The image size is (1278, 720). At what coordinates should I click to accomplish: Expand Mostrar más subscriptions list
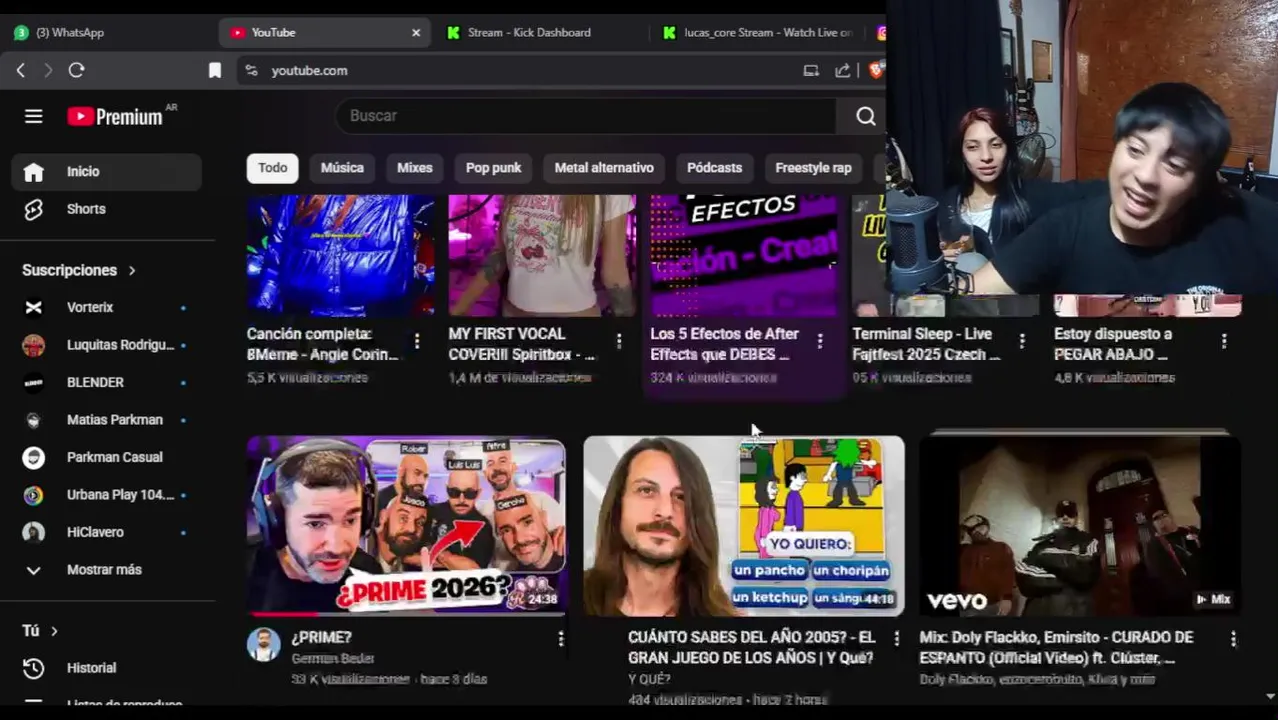click(x=107, y=570)
